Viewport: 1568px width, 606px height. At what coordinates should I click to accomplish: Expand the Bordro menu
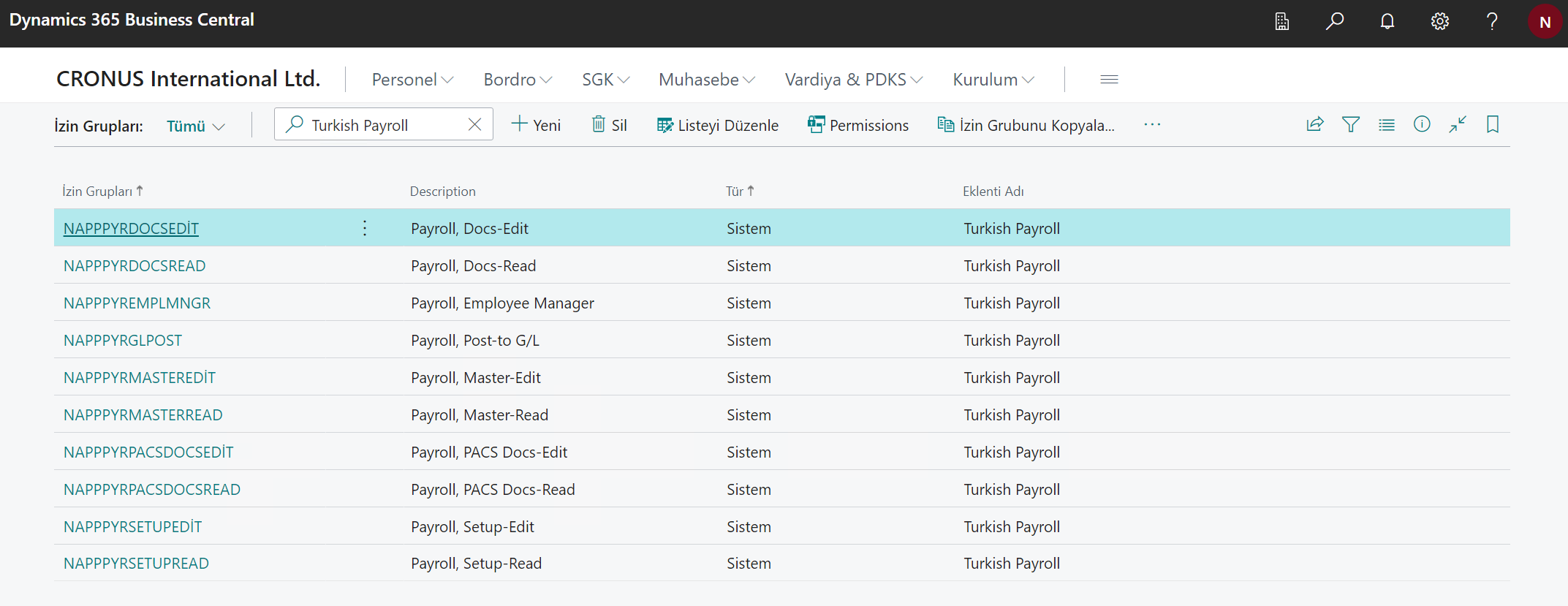(518, 80)
